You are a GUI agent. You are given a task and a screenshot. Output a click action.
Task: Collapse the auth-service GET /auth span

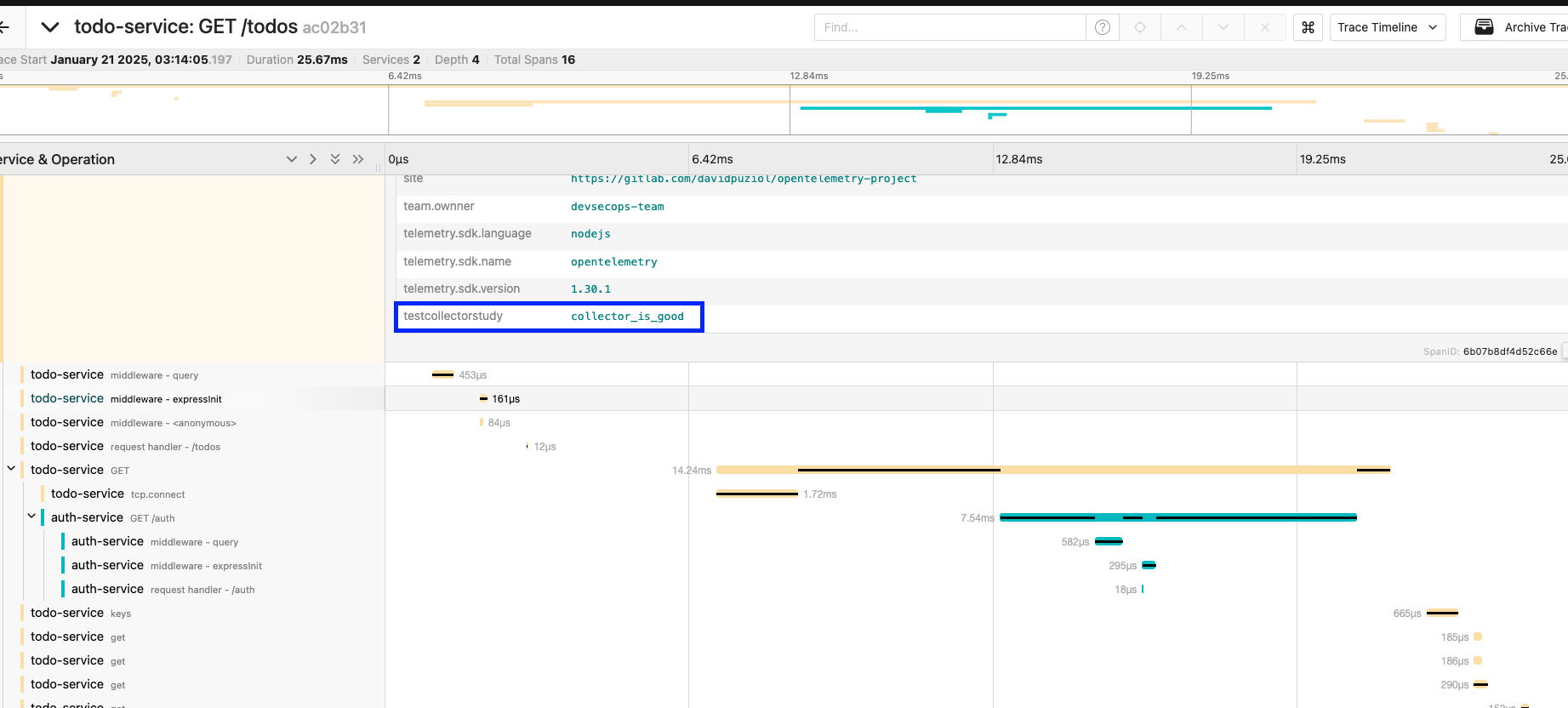31,517
